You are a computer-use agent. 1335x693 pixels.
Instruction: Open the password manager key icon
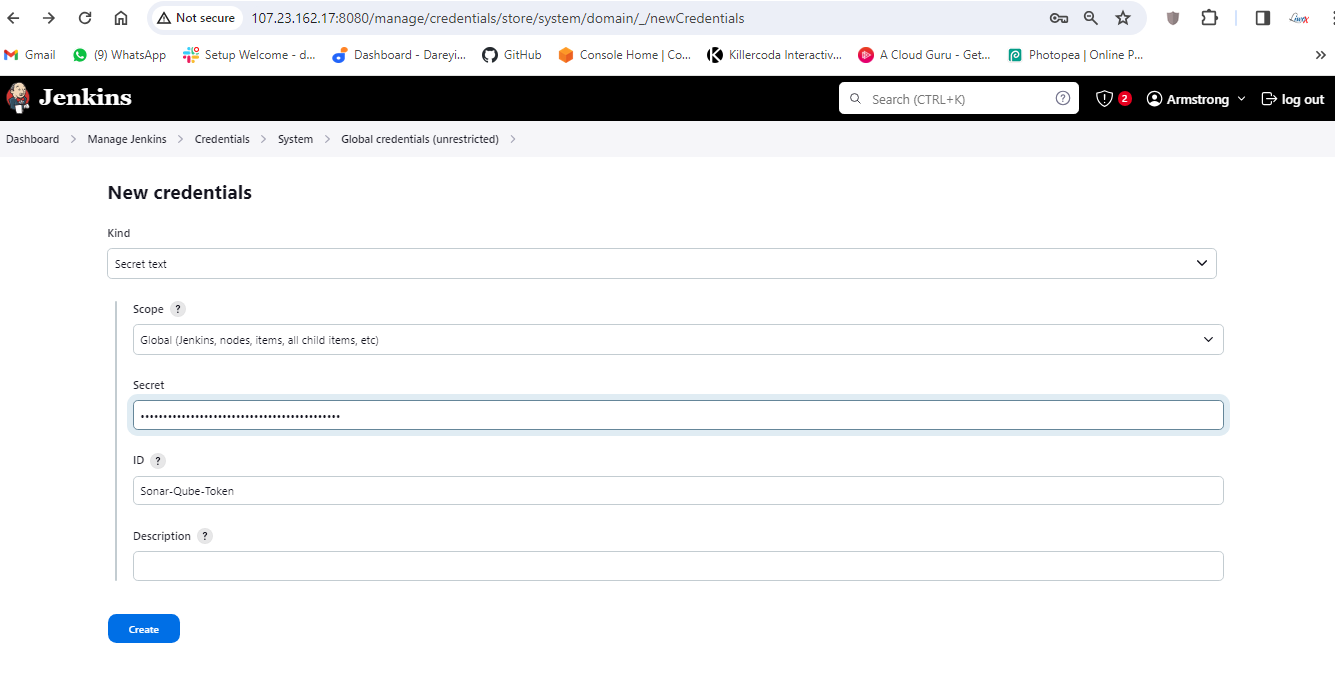click(1058, 18)
